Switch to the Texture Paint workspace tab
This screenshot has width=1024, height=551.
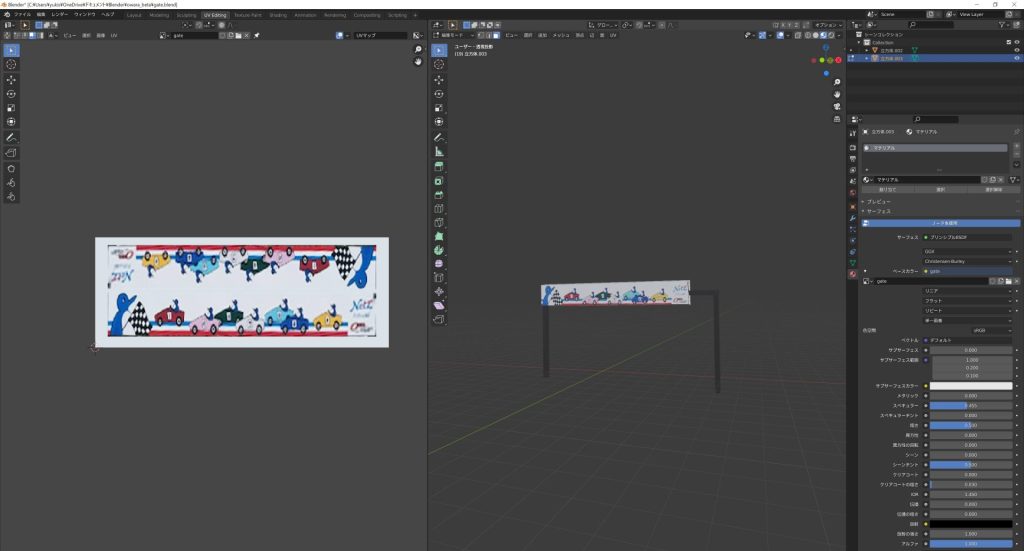click(x=249, y=15)
